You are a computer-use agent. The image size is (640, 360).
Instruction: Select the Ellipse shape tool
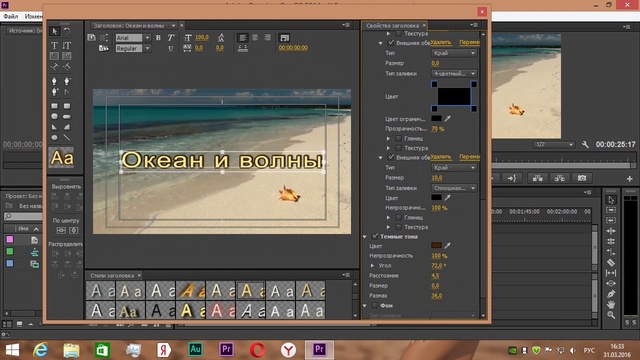click(54, 138)
